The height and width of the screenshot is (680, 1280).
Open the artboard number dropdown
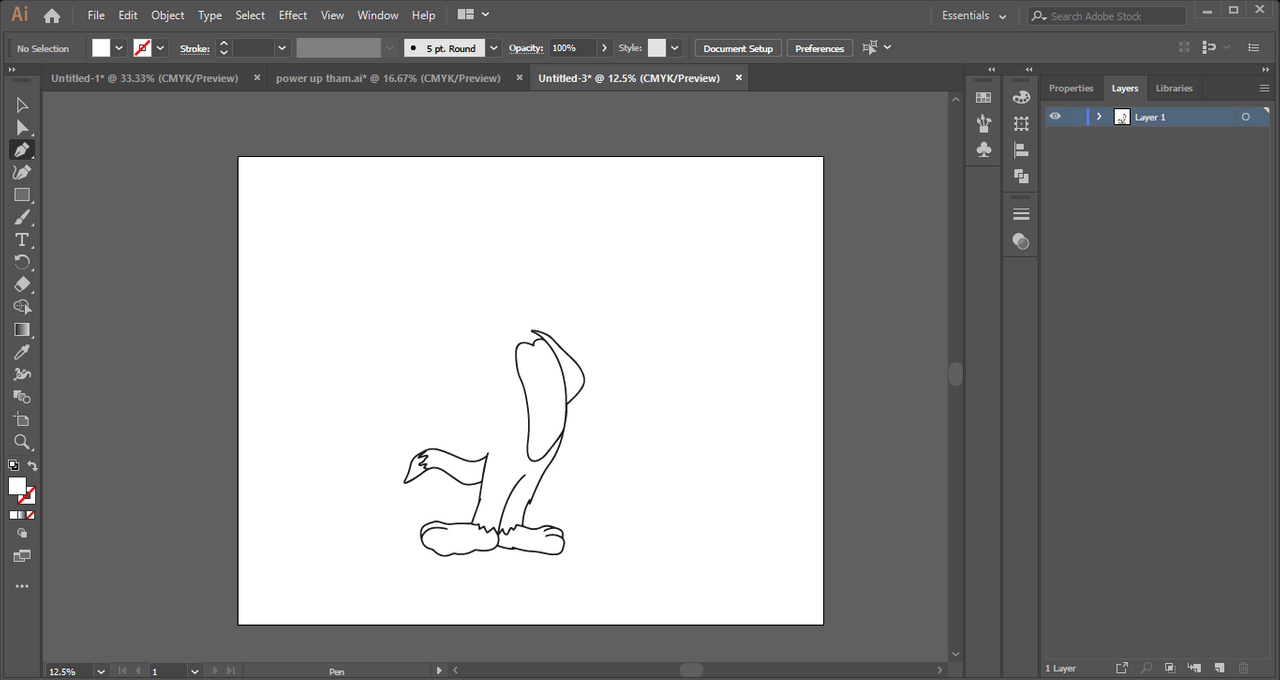pyautogui.click(x=195, y=671)
